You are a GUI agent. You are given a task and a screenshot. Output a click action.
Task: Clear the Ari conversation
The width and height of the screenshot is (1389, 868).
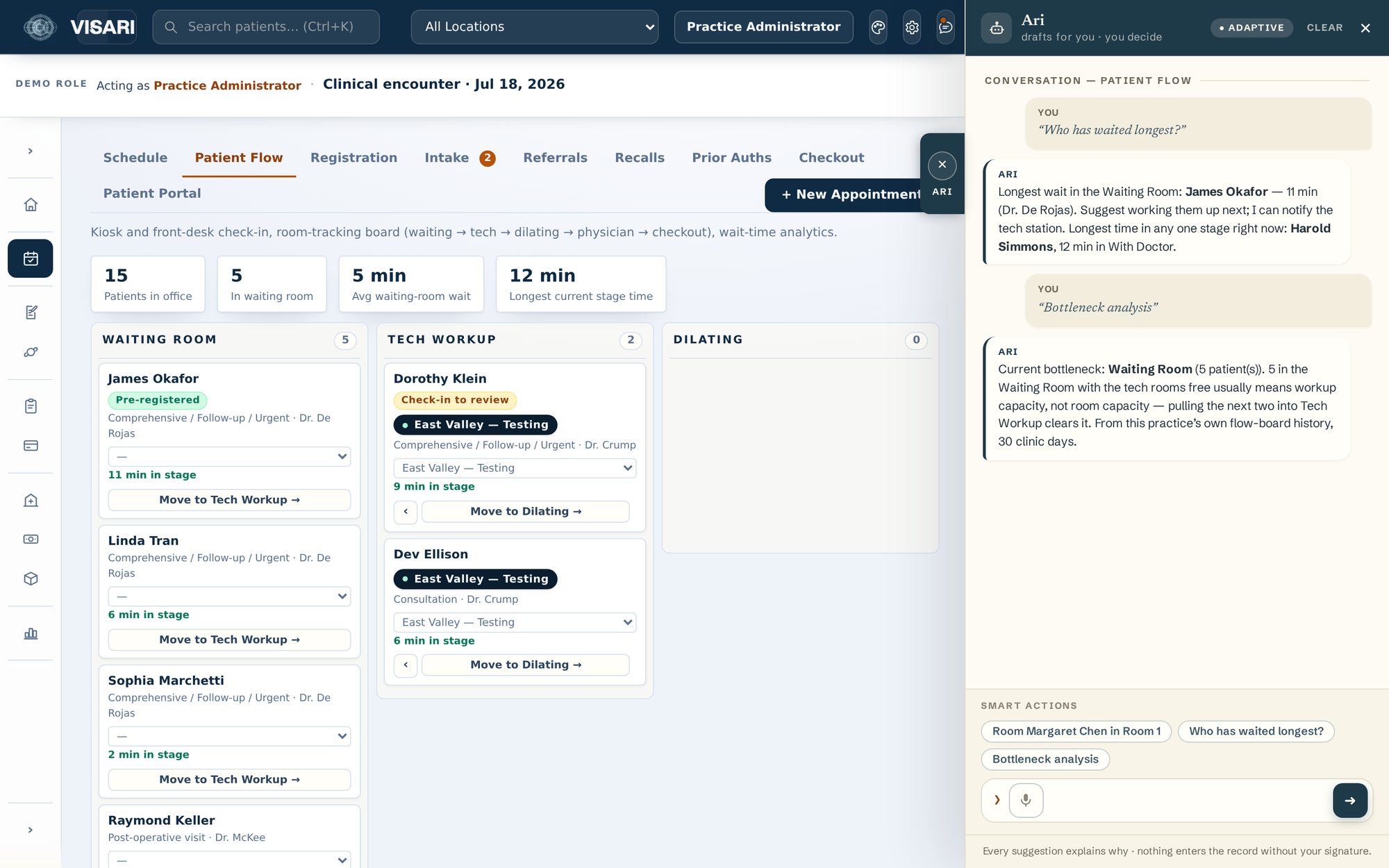point(1324,28)
